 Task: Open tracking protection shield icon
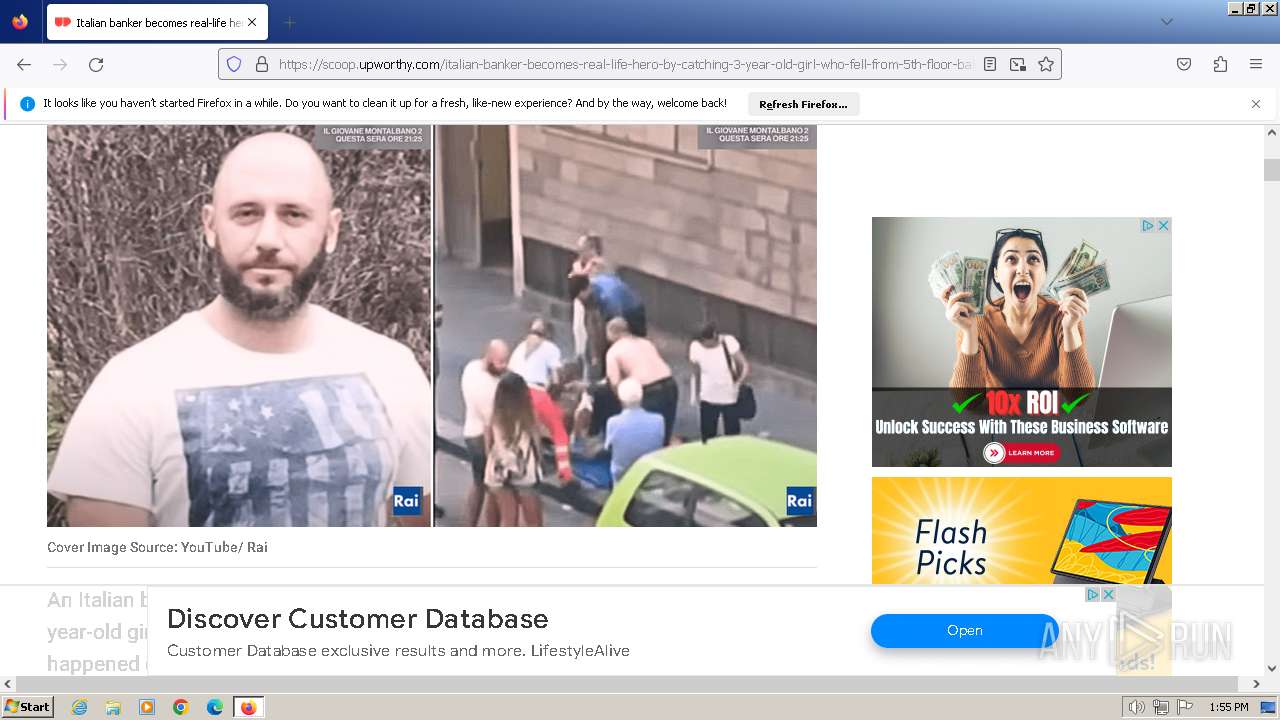pos(234,64)
